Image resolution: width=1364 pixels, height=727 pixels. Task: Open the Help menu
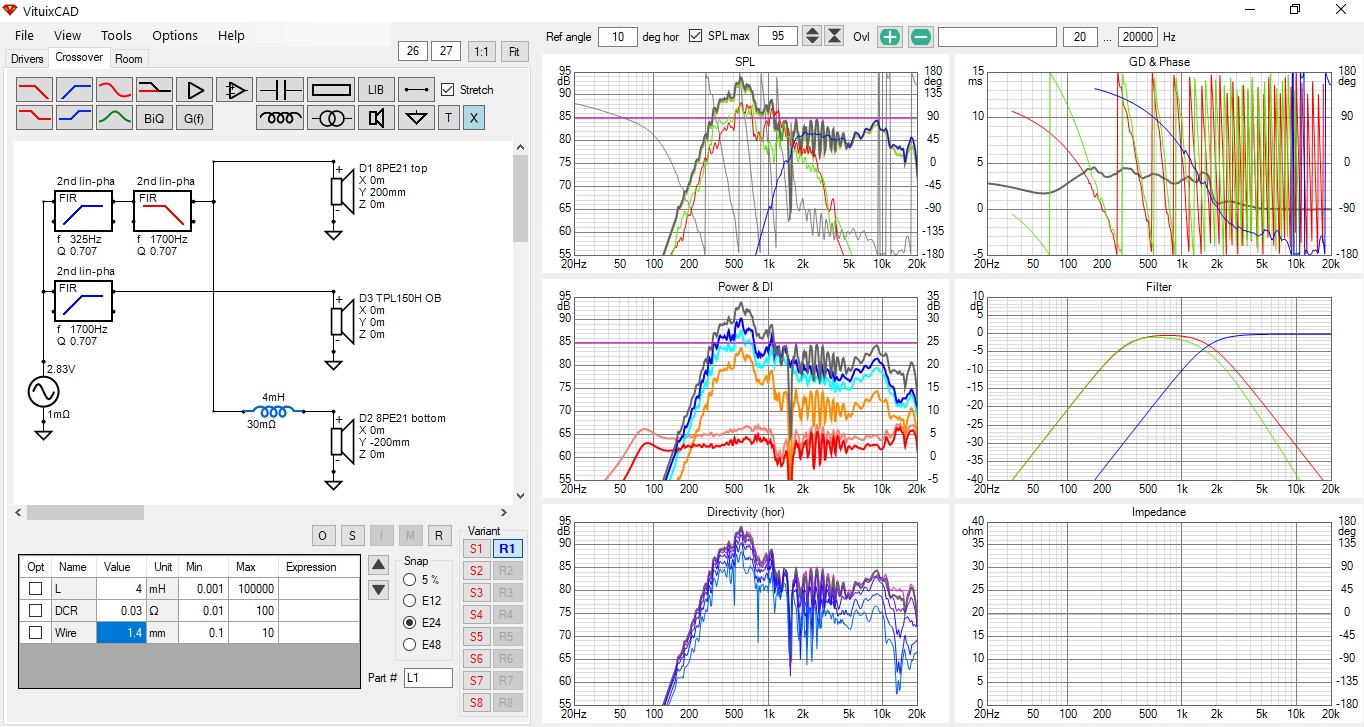(231, 35)
